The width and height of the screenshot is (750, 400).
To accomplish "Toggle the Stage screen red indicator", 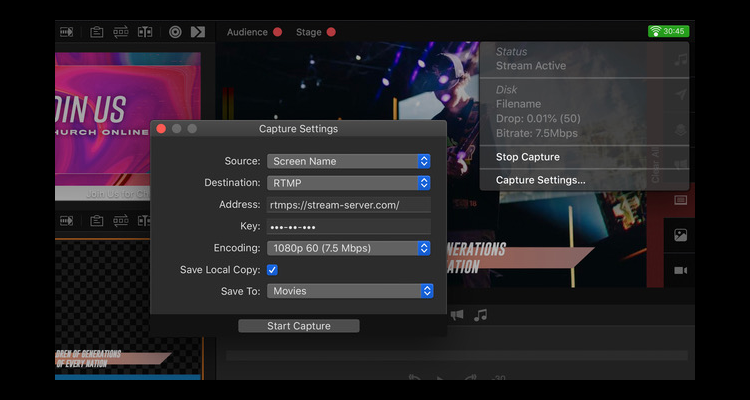I will click(x=331, y=32).
